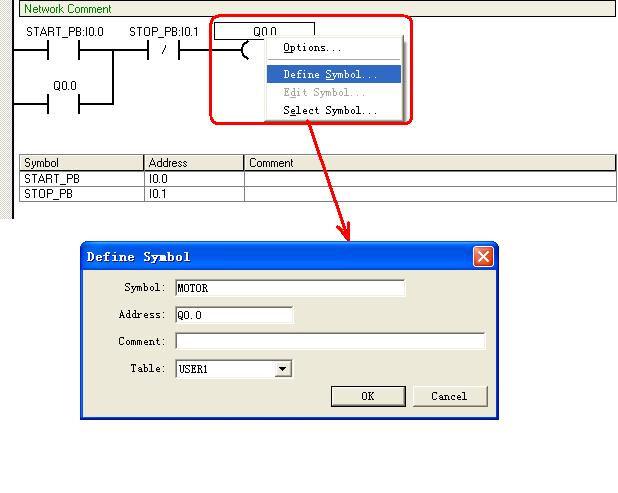Select the START_PB row in symbol table
The height and width of the screenshot is (493, 618).
click(81, 179)
